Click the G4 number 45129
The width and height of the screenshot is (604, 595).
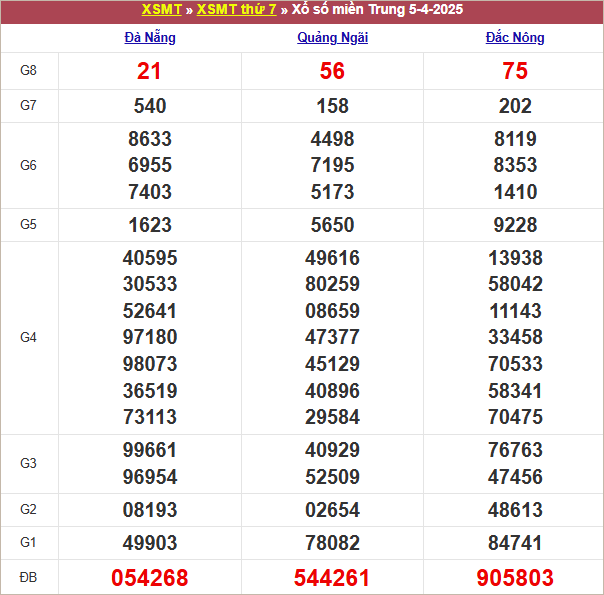pos(332,364)
